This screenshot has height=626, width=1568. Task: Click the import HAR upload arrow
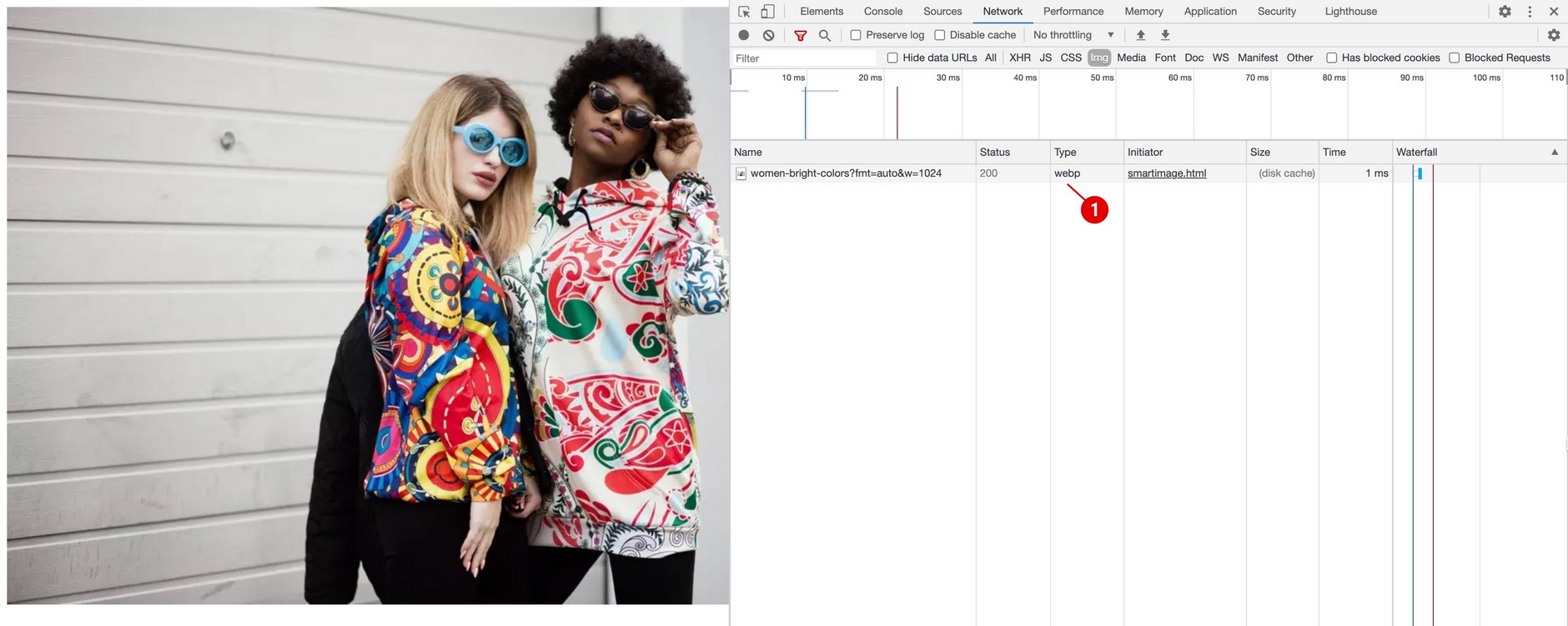(x=1141, y=35)
